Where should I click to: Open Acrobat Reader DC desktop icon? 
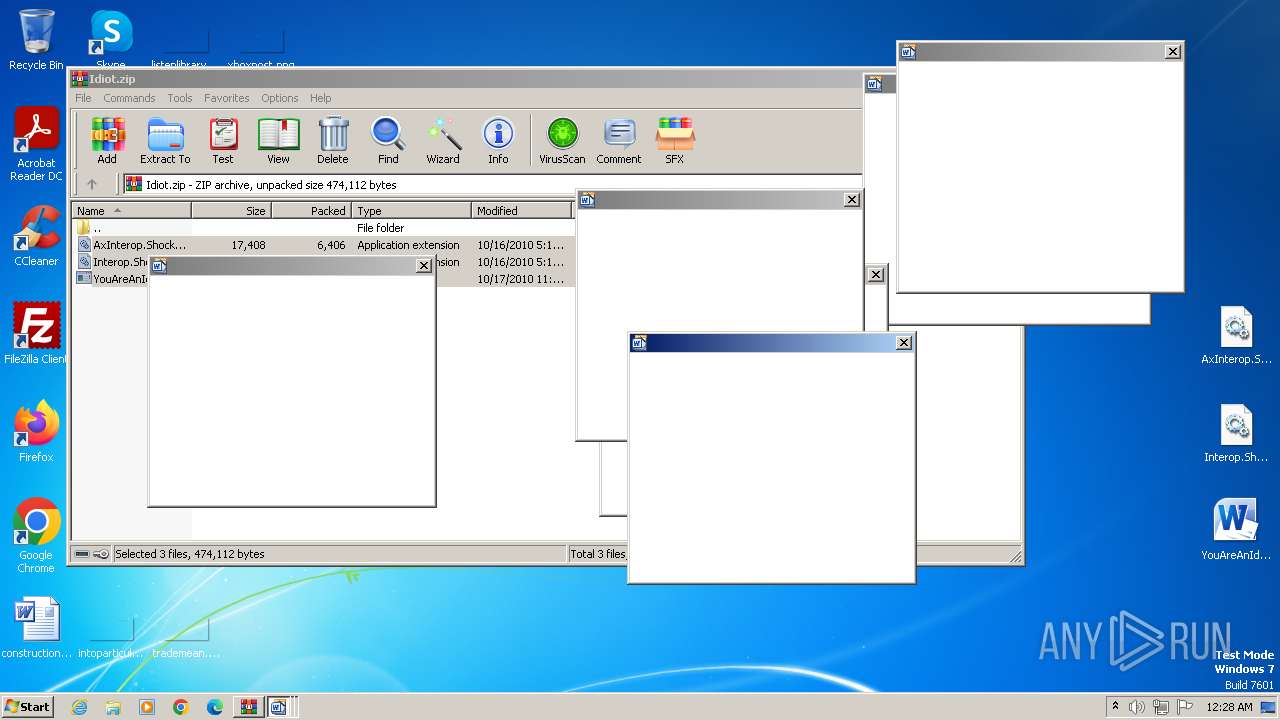click(x=36, y=145)
